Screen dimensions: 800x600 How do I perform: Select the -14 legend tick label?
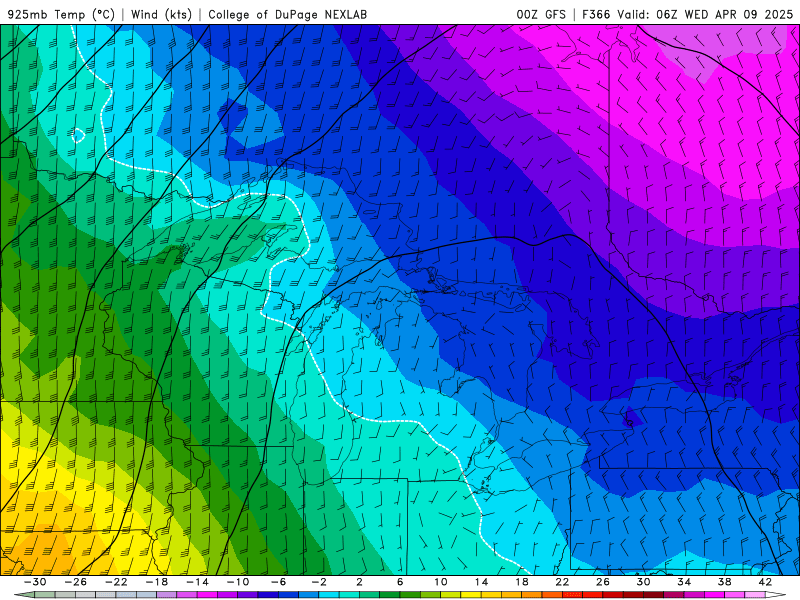[x=197, y=582]
